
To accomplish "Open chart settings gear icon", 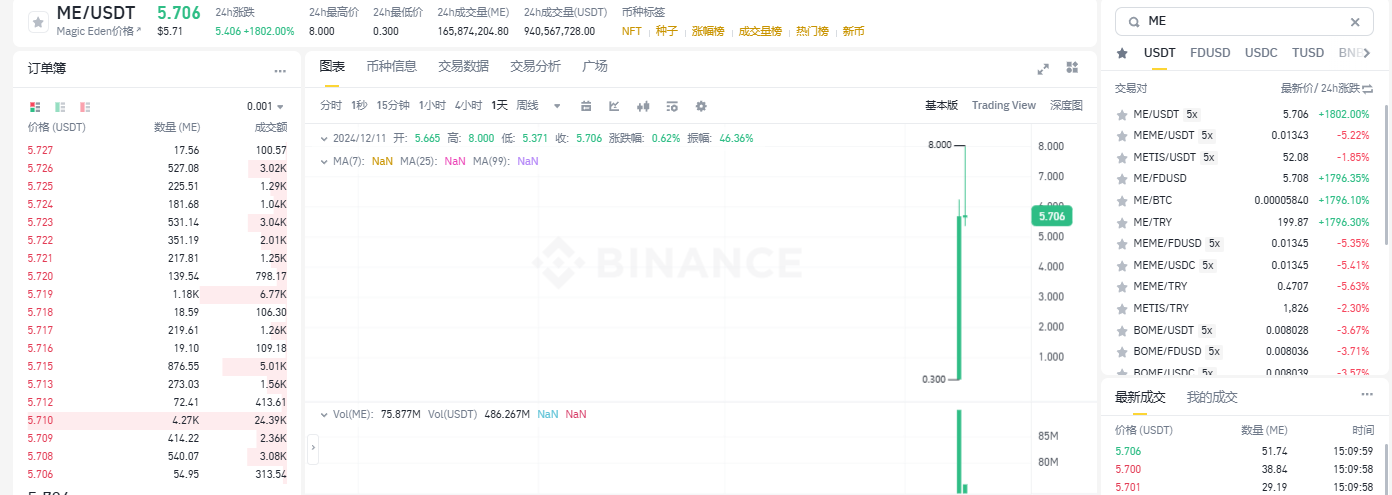I will coord(701,106).
